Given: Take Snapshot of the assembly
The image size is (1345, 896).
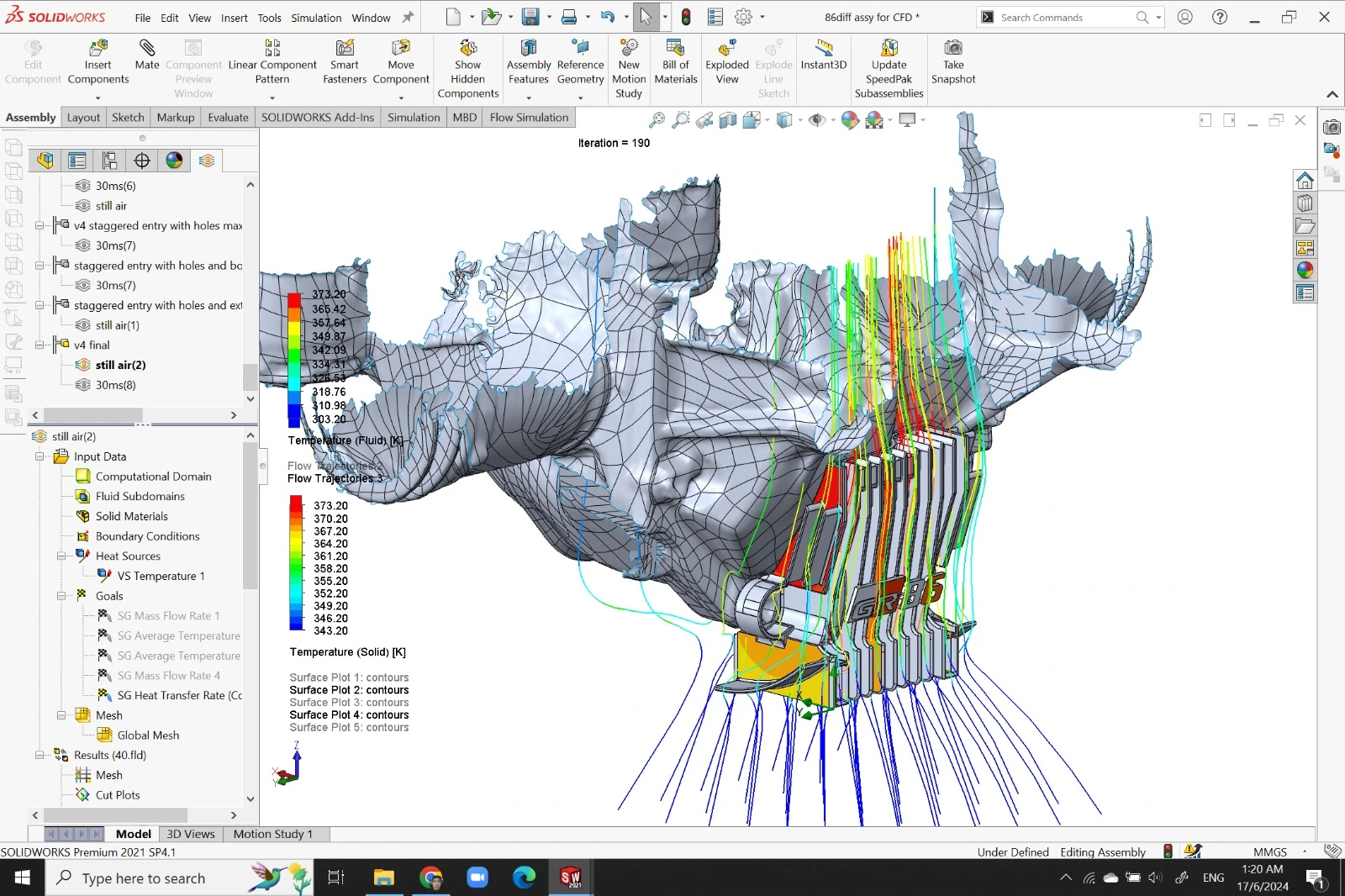Looking at the screenshot, I should [953, 62].
